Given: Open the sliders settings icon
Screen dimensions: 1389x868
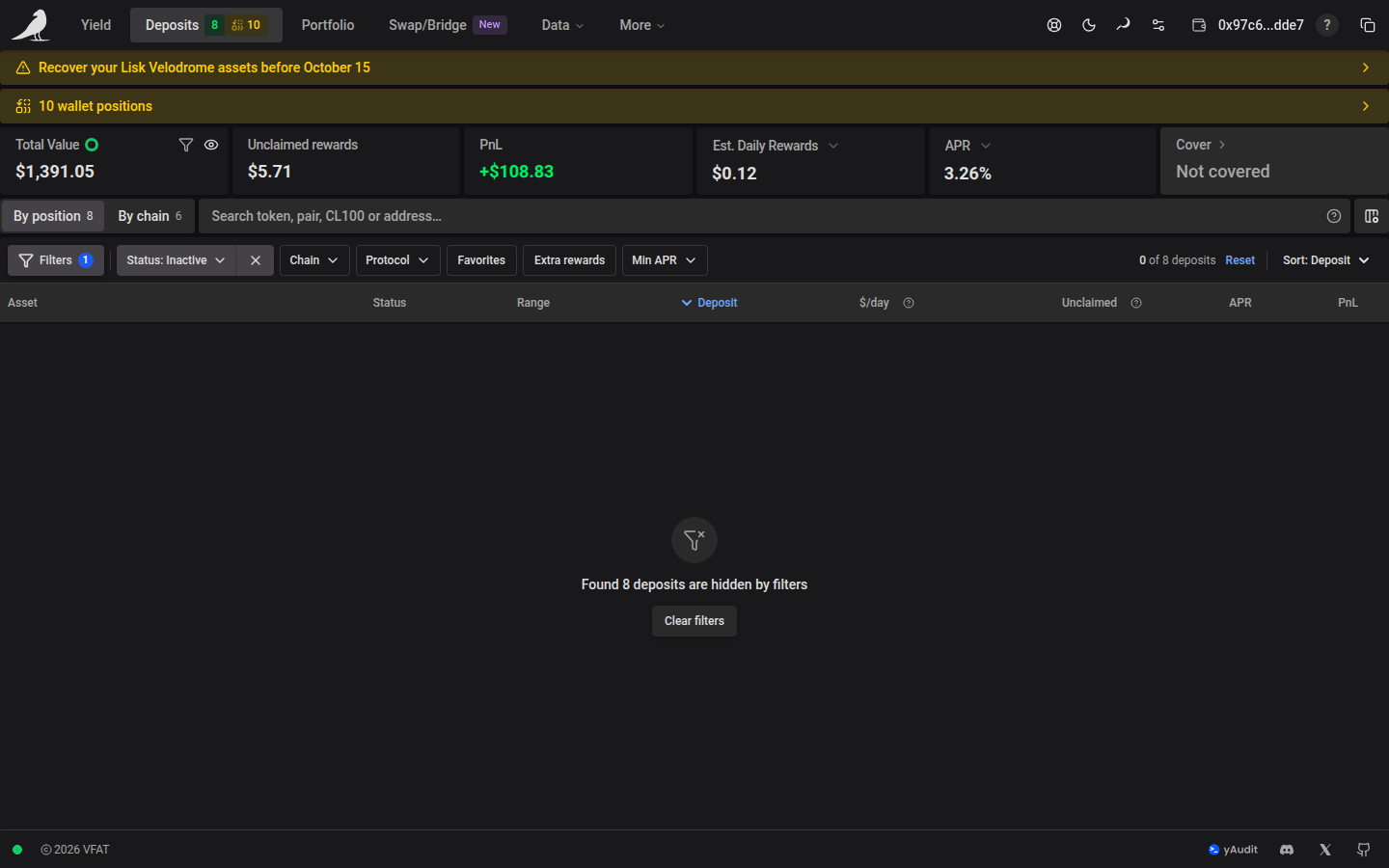Looking at the screenshot, I should [1158, 25].
